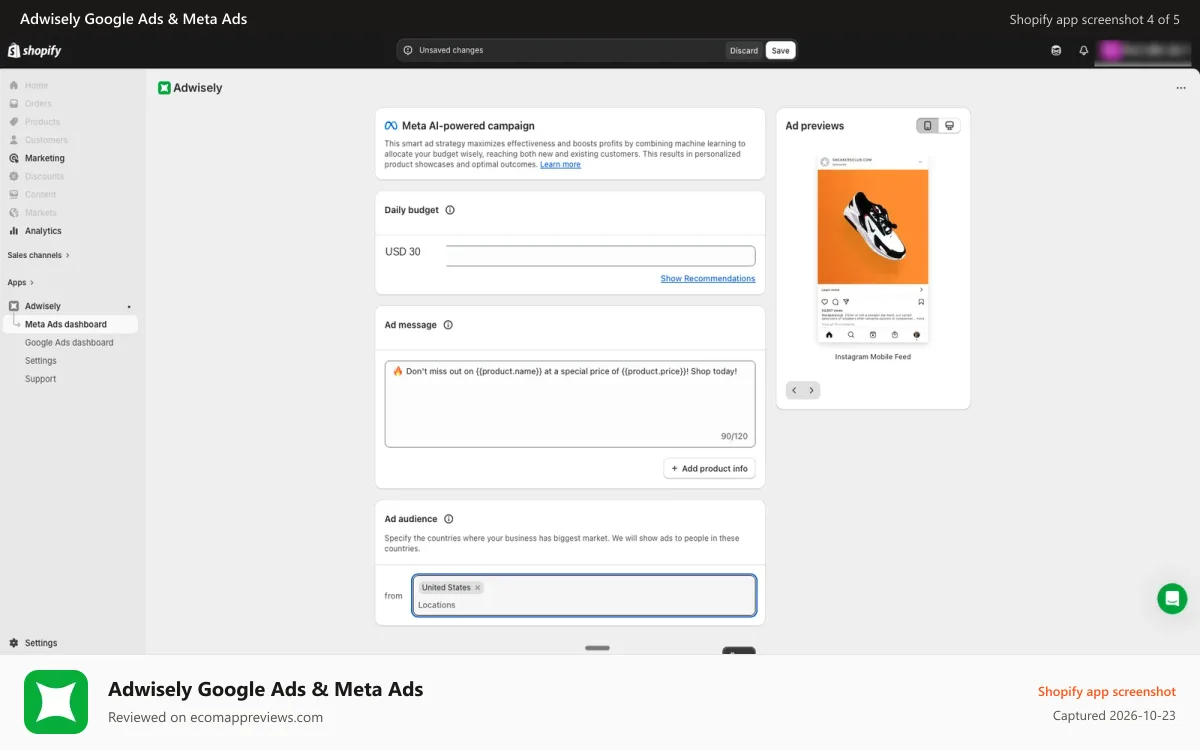Open Adwisely Support page
The image size is (1200, 750).
click(x=41, y=379)
